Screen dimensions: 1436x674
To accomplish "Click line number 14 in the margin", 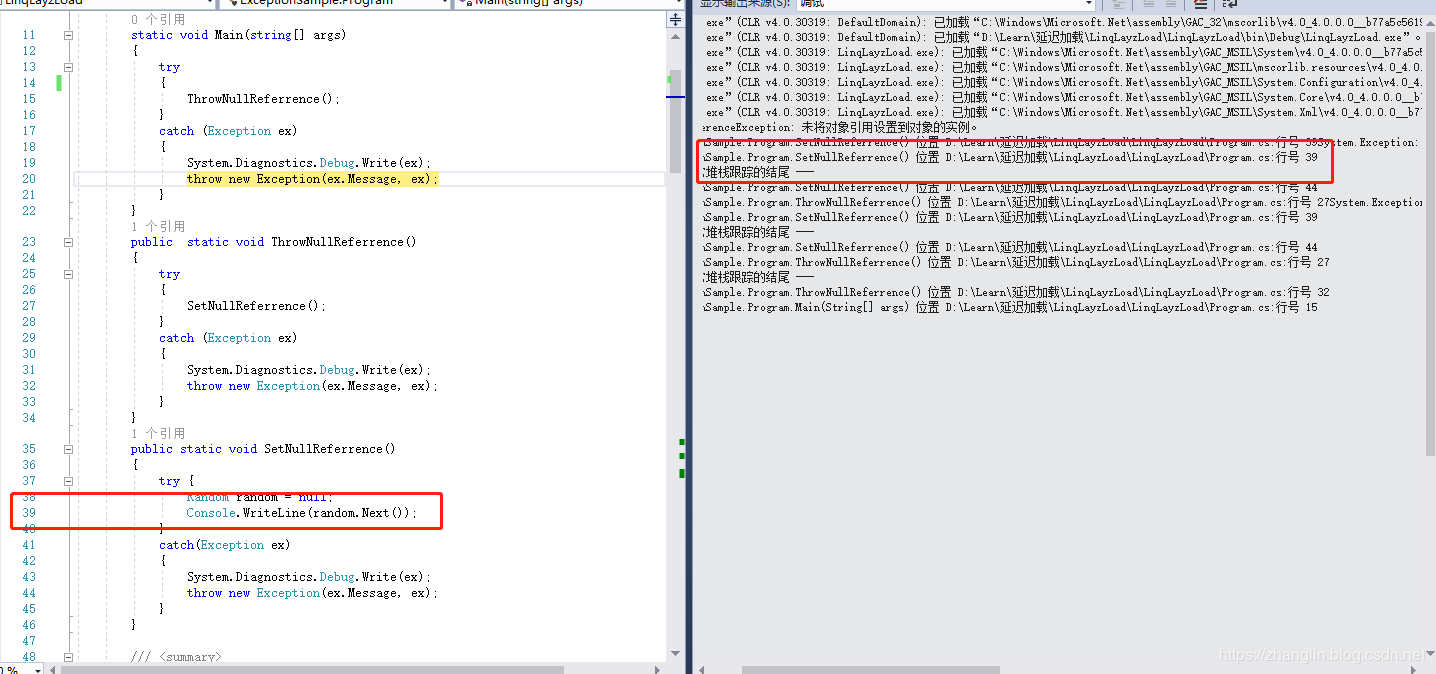I will pyautogui.click(x=29, y=83).
